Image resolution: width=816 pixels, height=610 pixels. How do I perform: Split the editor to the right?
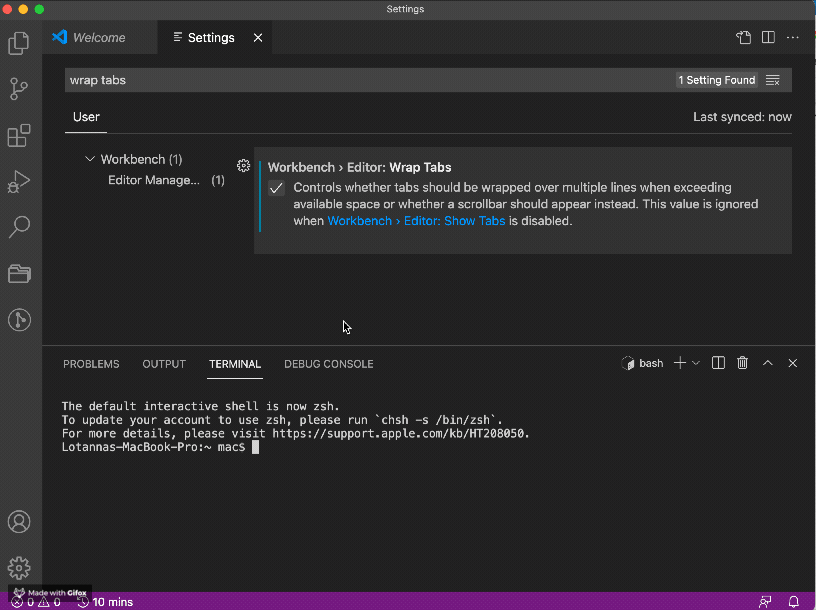point(768,37)
